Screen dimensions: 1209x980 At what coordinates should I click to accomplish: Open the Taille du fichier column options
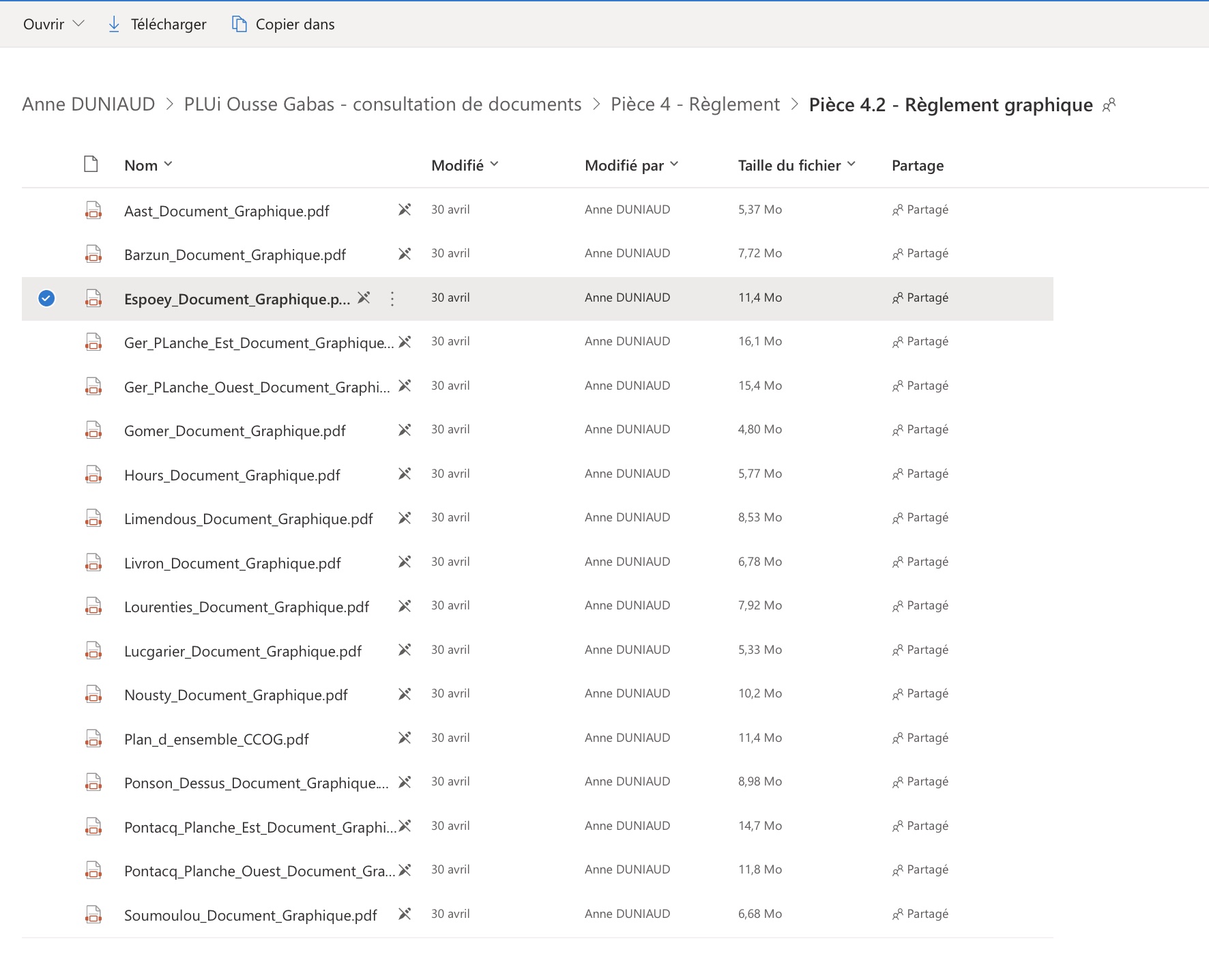tap(796, 165)
